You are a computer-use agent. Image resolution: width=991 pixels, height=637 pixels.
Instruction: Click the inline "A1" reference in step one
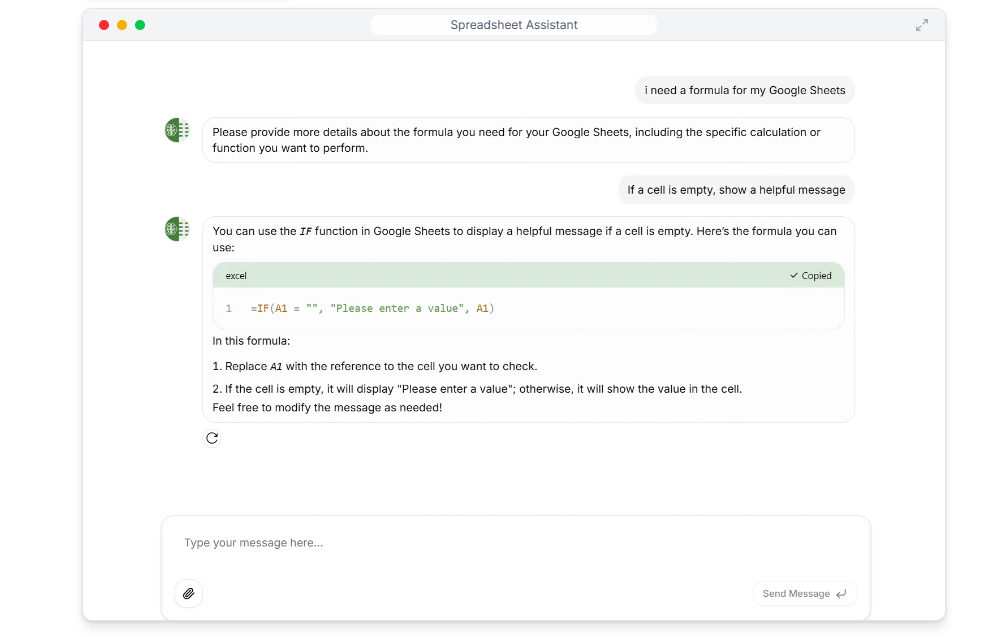(x=276, y=367)
